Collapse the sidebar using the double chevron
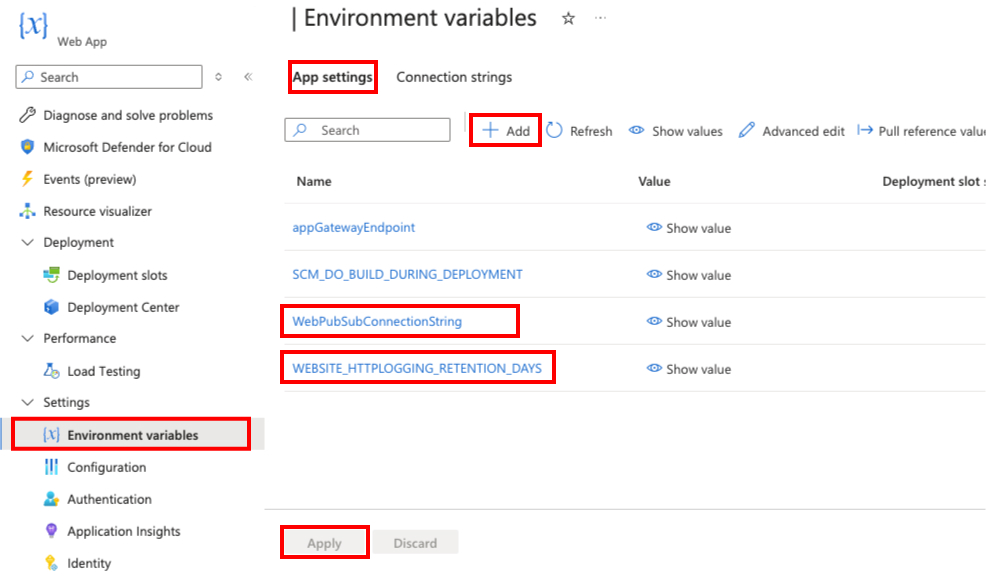The width and height of the screenshot is (986, 577). tap(248, 77)
